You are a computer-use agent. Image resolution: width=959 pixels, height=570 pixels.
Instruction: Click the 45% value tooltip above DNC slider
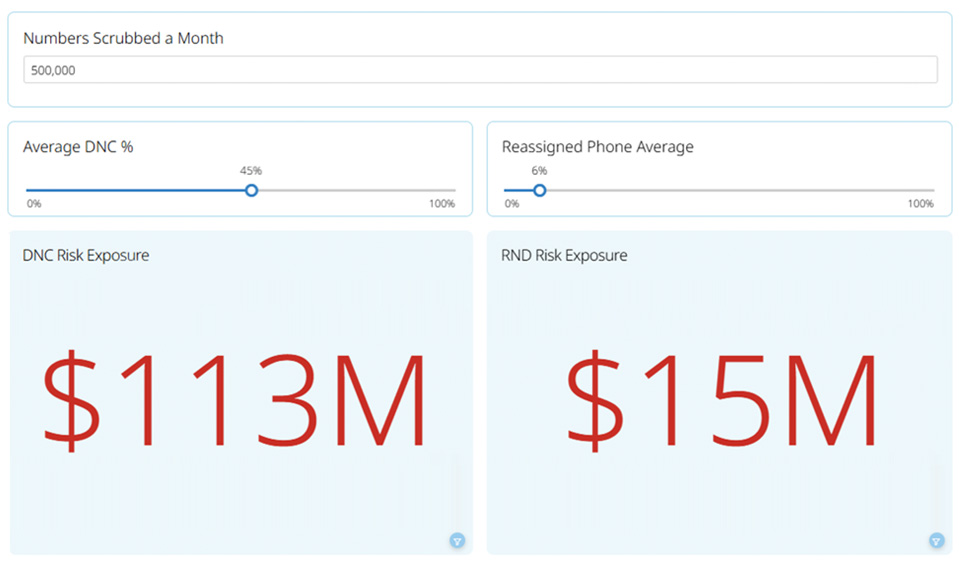point(251,171)
